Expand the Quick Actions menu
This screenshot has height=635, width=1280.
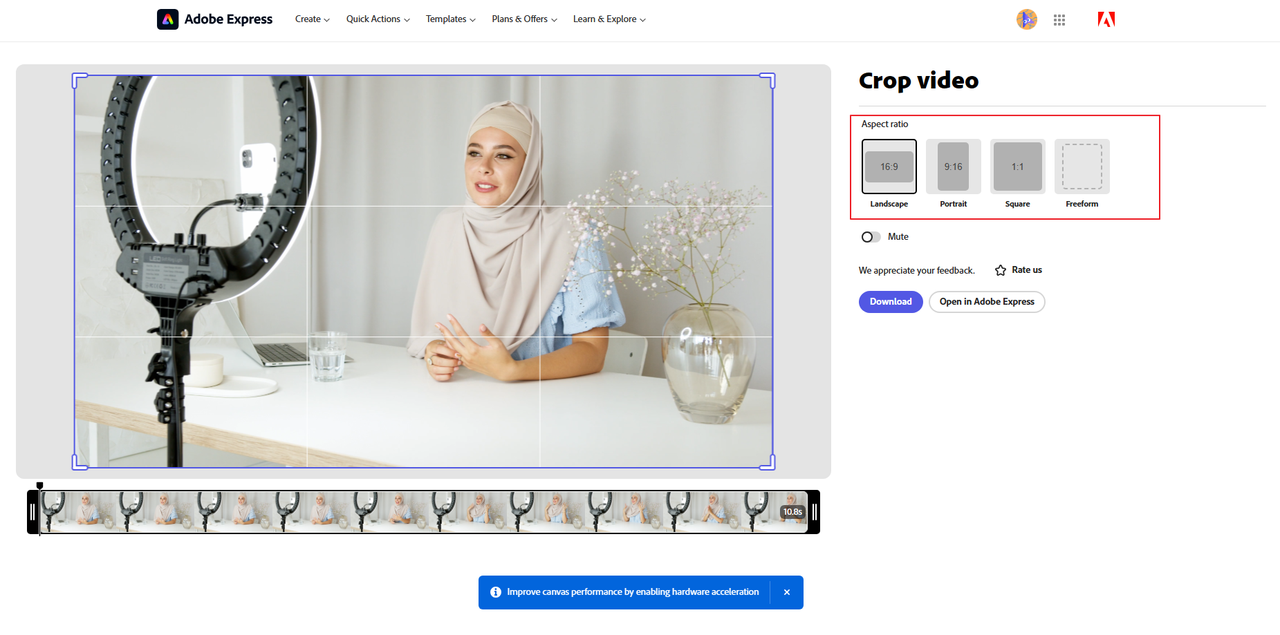[378, 19]
